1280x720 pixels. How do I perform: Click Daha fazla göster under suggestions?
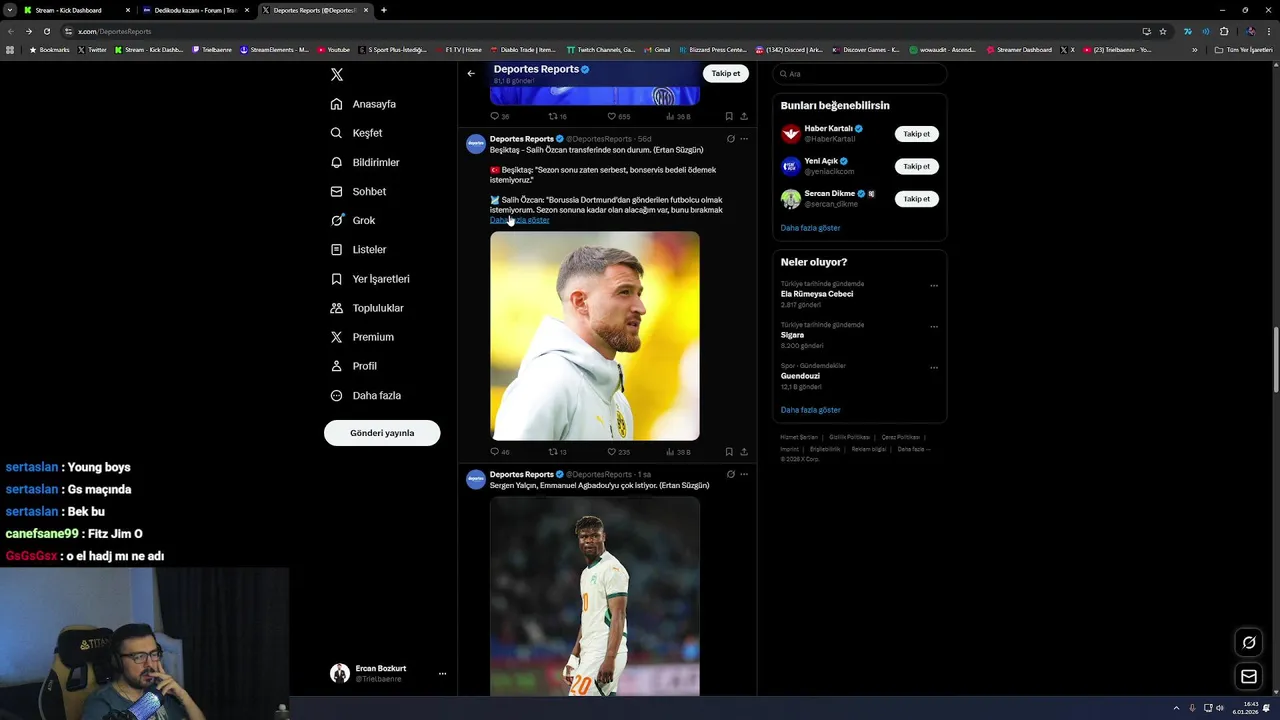tap(810, 228)
